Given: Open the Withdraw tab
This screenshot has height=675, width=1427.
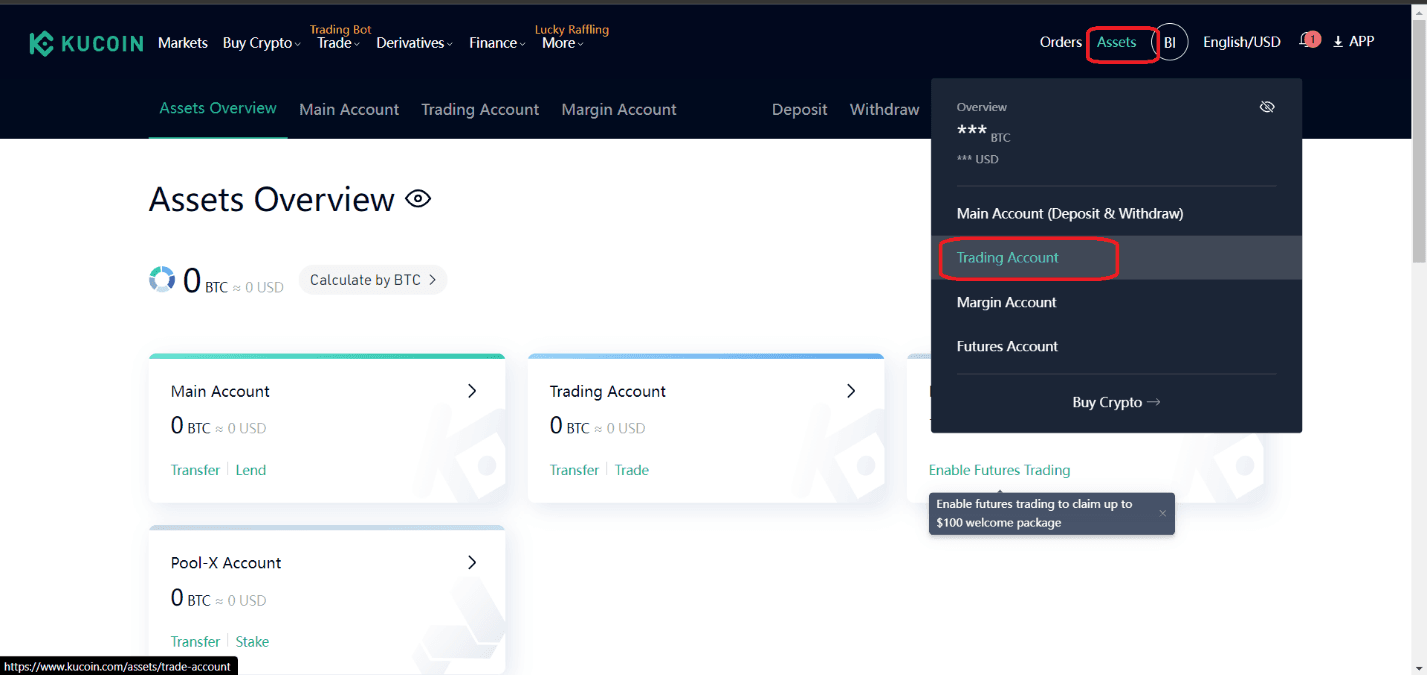Looking at the screenshot, I should (885, 109).
